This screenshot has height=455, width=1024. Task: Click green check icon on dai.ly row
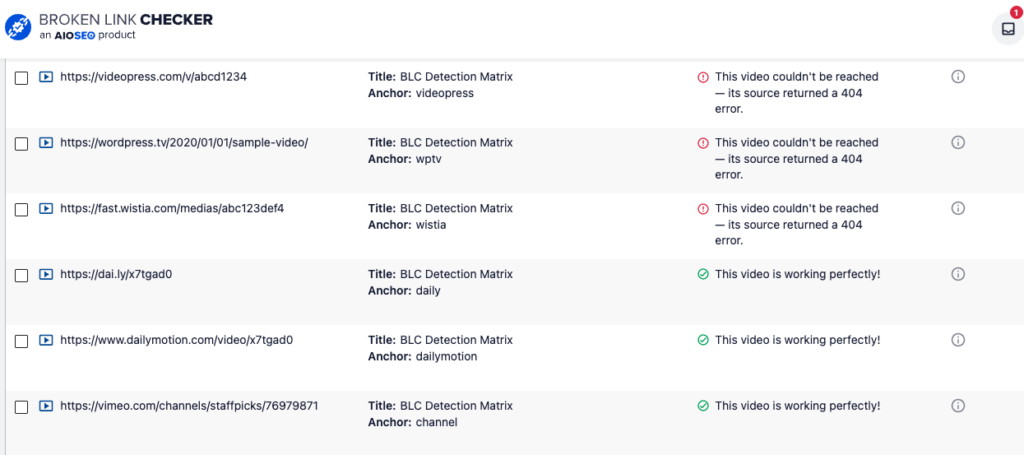click(x=703, y=275)
